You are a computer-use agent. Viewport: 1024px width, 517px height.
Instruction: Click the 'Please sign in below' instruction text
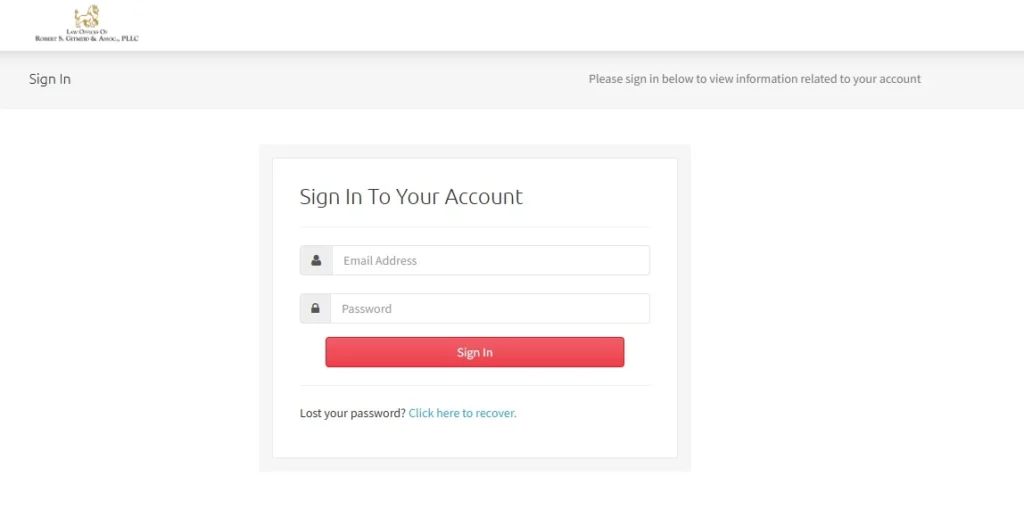click(754, 79)
